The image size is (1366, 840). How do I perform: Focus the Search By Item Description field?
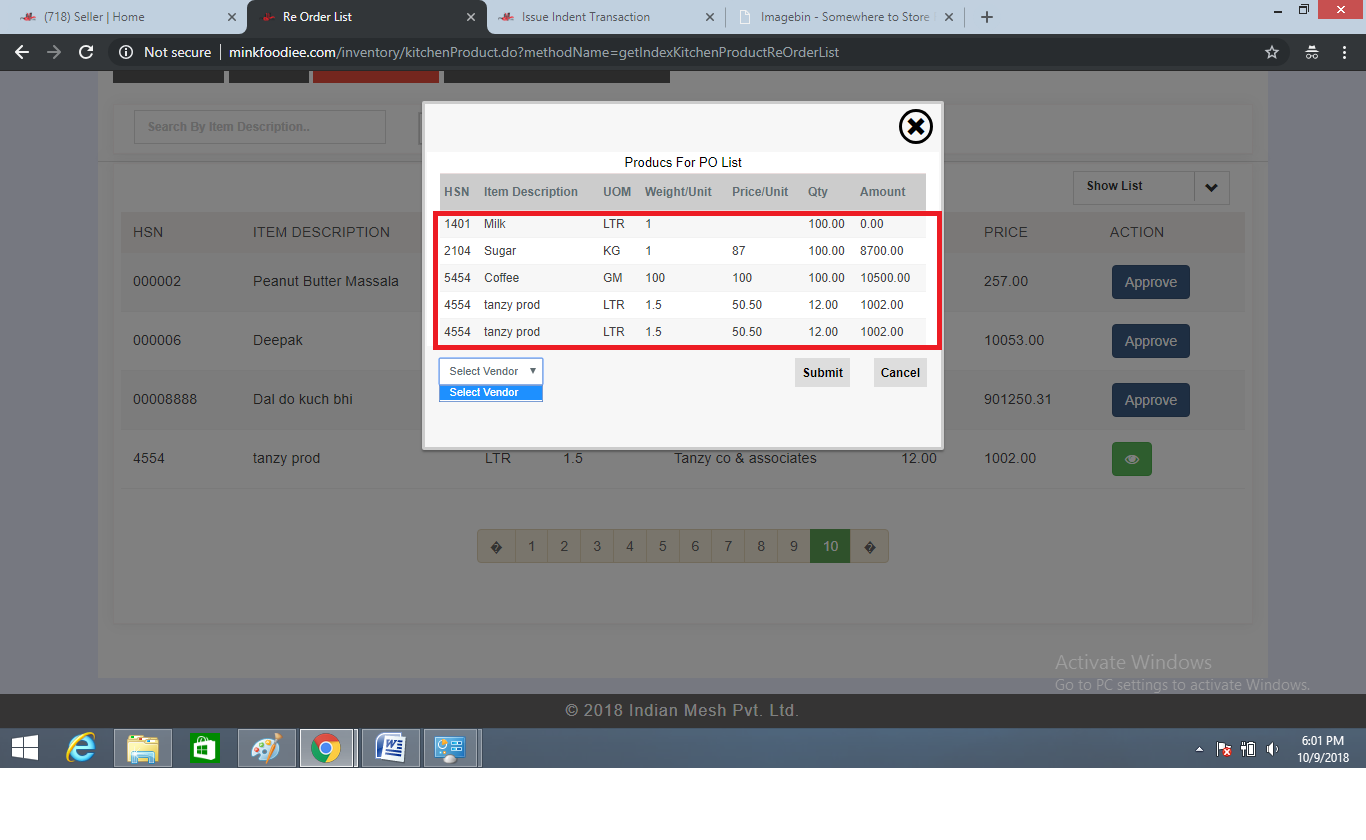coord(260,127)
